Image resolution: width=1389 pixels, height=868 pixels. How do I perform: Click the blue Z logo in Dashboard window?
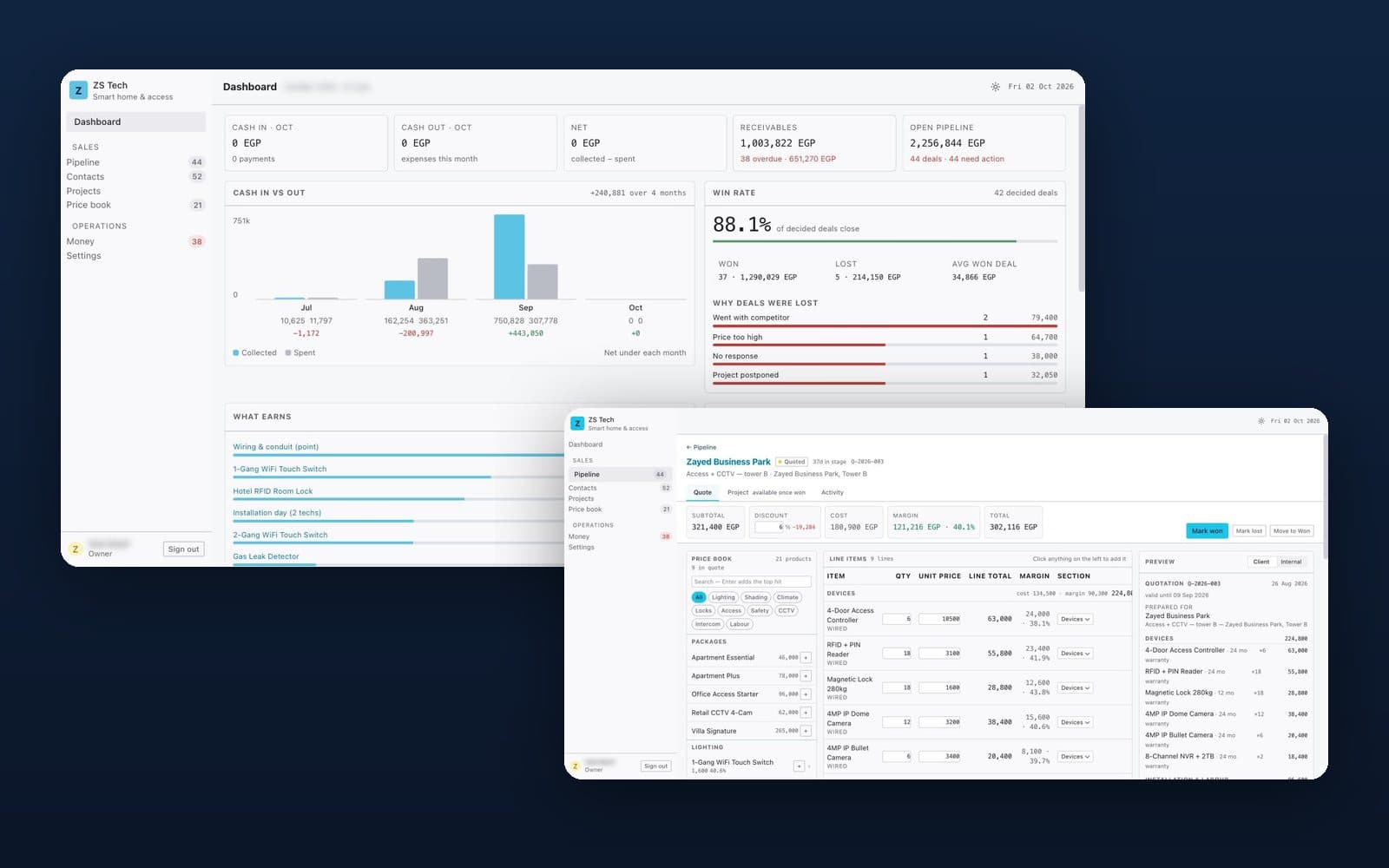tap(78, 90)
